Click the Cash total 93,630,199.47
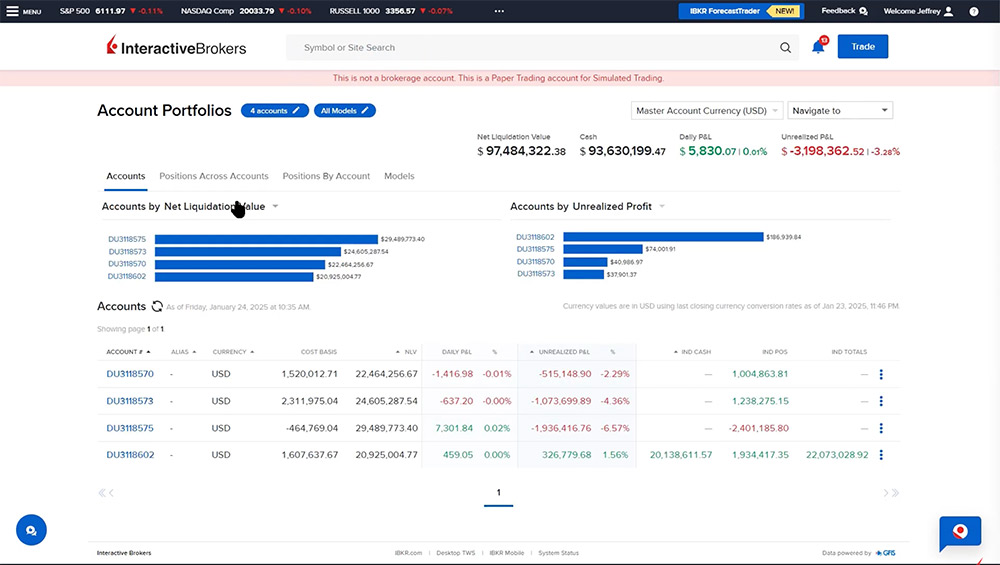The image size is (1000, 565). click(622, 151)
